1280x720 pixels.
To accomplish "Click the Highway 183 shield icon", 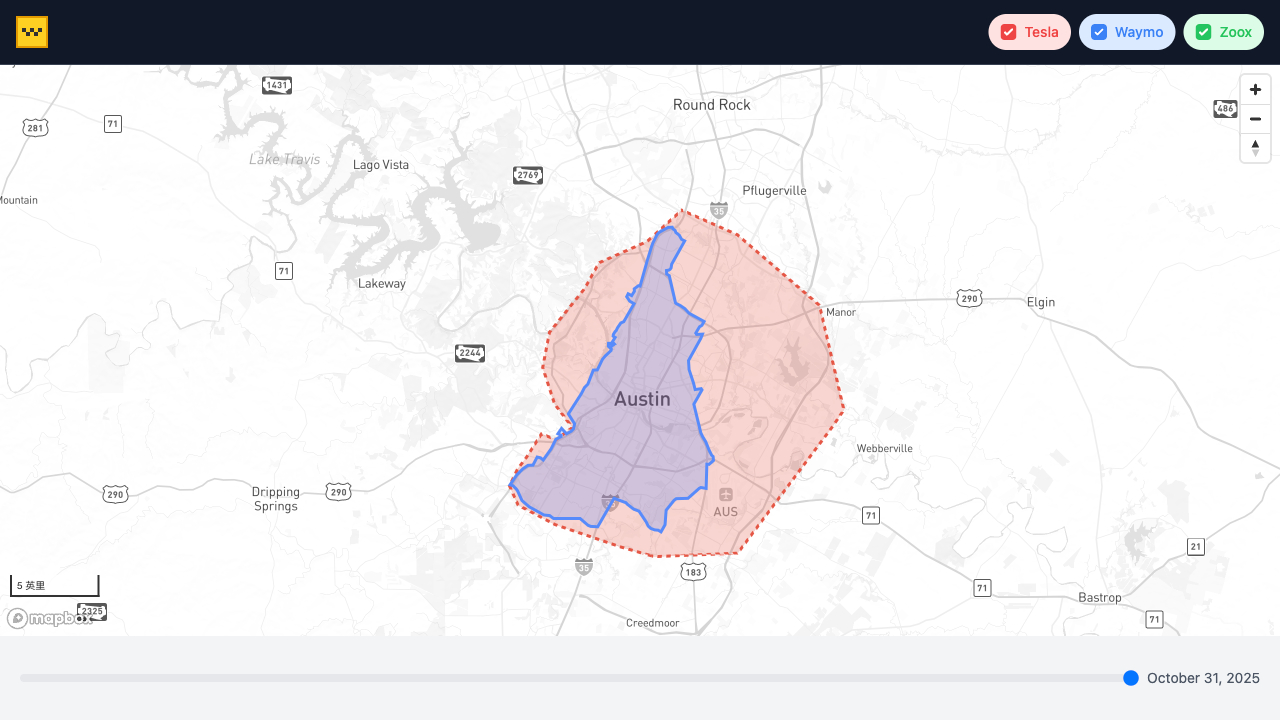I will [694, 571].
